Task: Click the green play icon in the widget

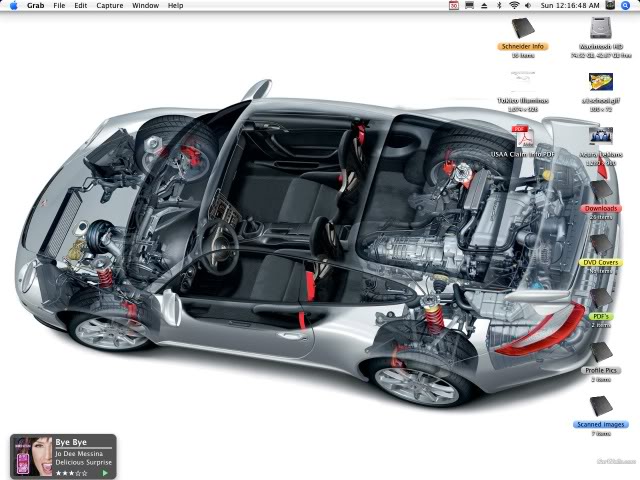Action: click(105, 473)
